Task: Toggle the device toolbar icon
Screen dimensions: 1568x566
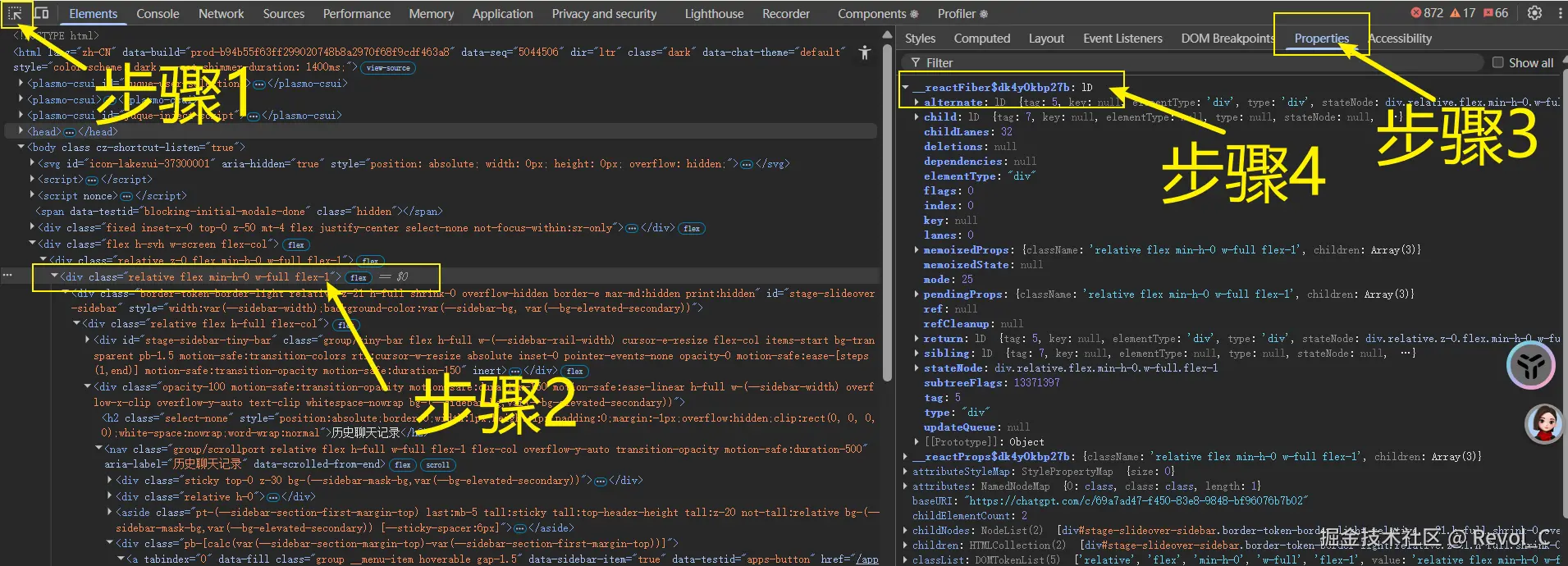Action: coord(42,13)
